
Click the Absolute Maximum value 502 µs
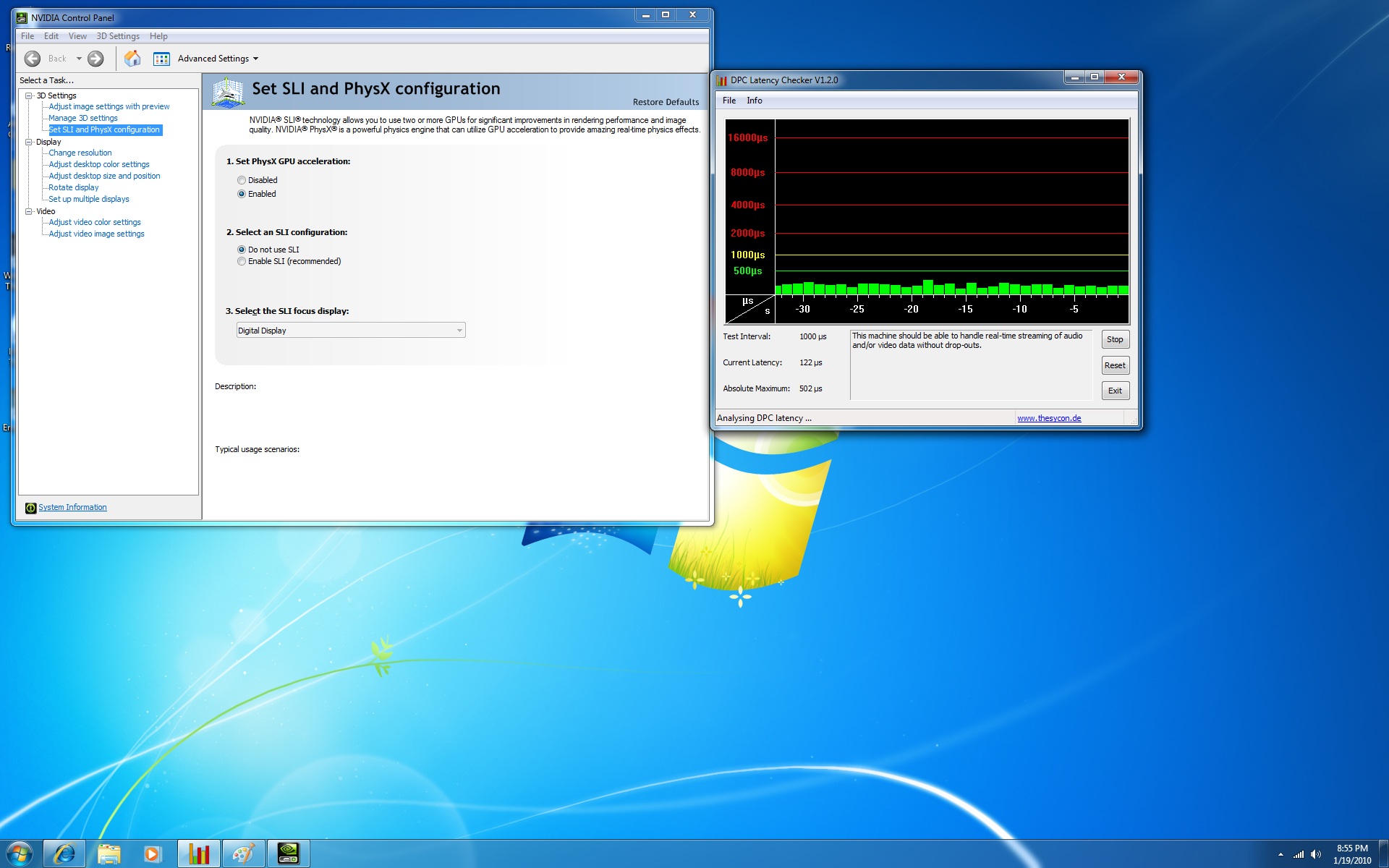[x=811, y=388]
